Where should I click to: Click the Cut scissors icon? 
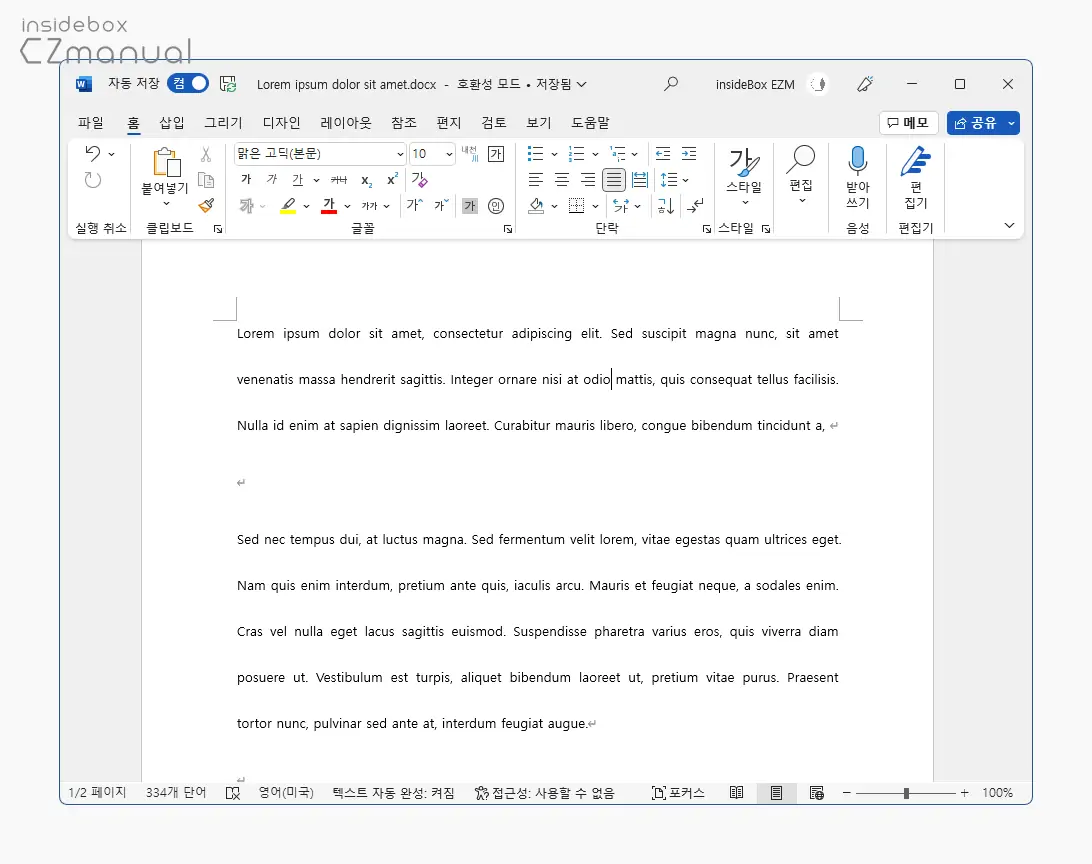(x=205, y=154)
